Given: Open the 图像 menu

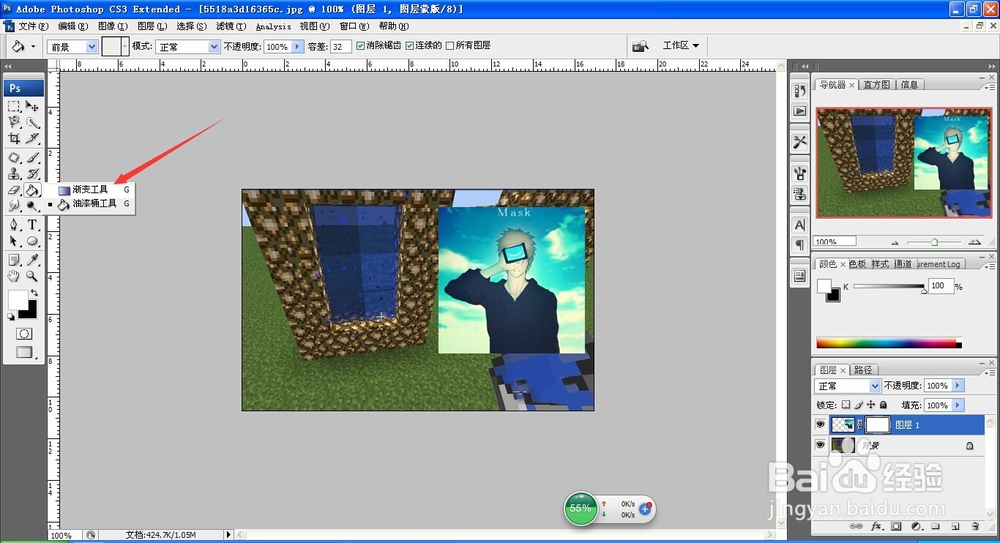Looking at the screenshot, I should pyautogui.click(x=112, y=26).
